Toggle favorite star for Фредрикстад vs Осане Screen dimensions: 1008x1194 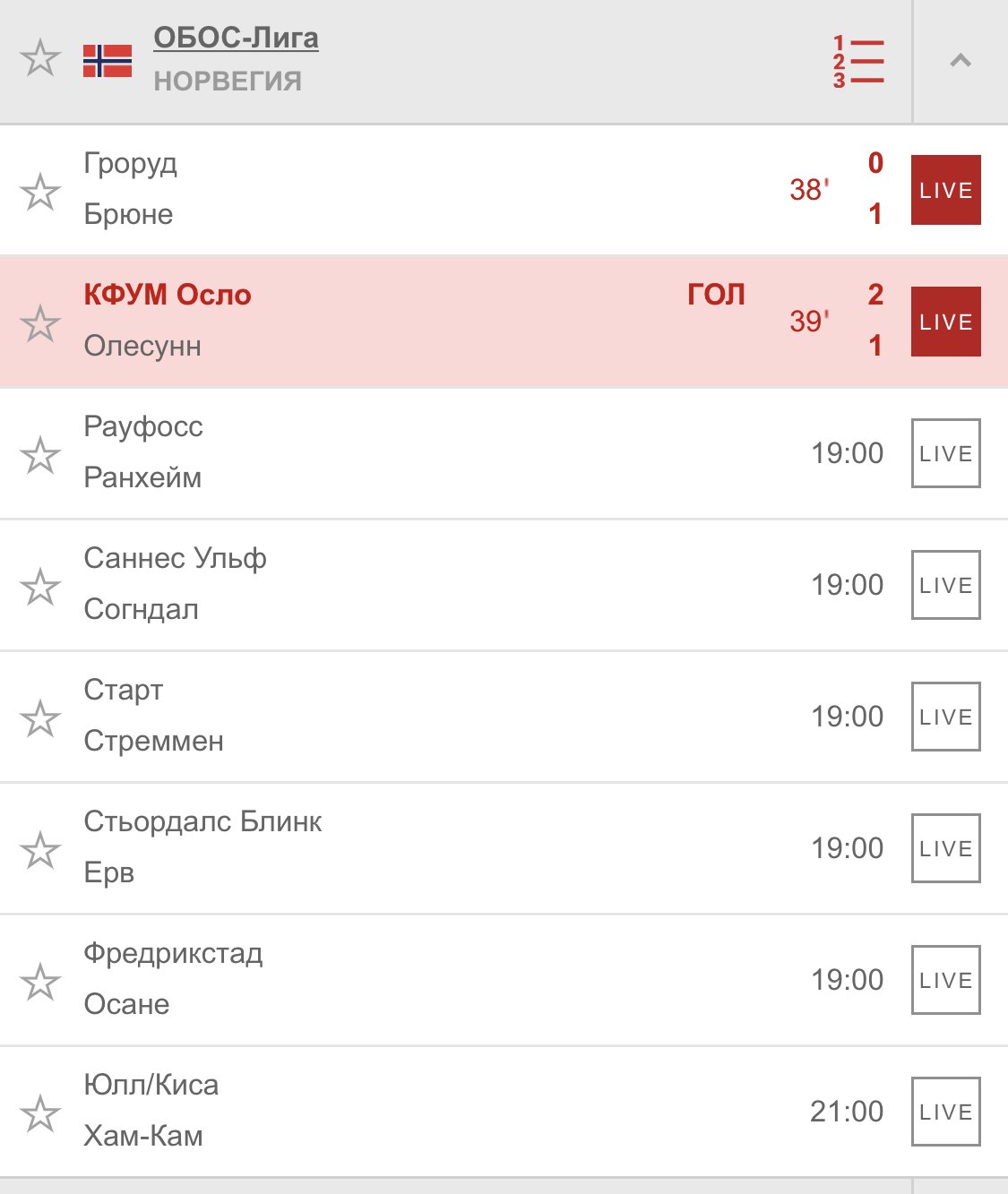[x=40, y=983]
